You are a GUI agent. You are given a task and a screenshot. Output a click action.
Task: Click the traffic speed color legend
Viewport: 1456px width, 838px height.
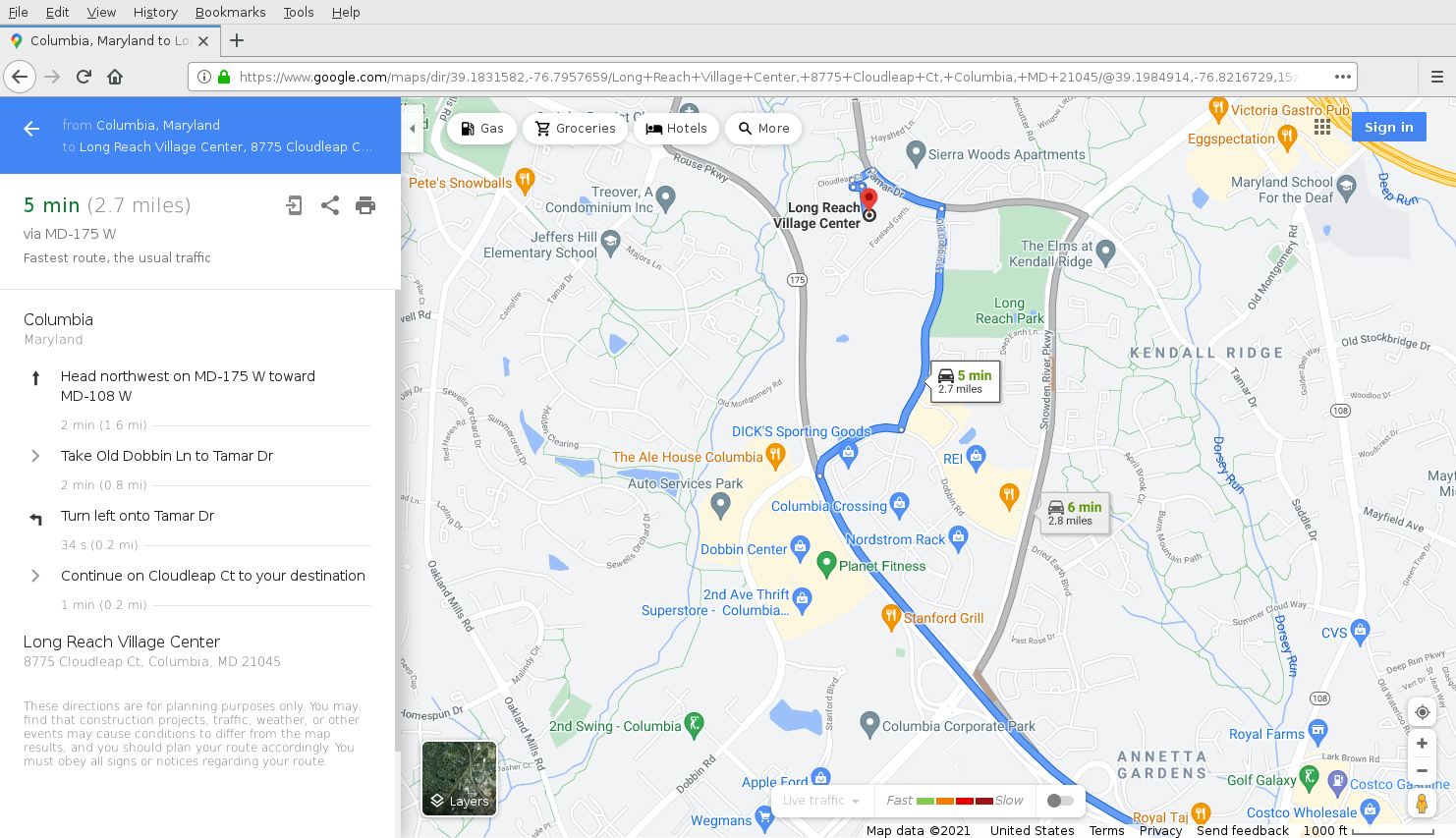954,801
